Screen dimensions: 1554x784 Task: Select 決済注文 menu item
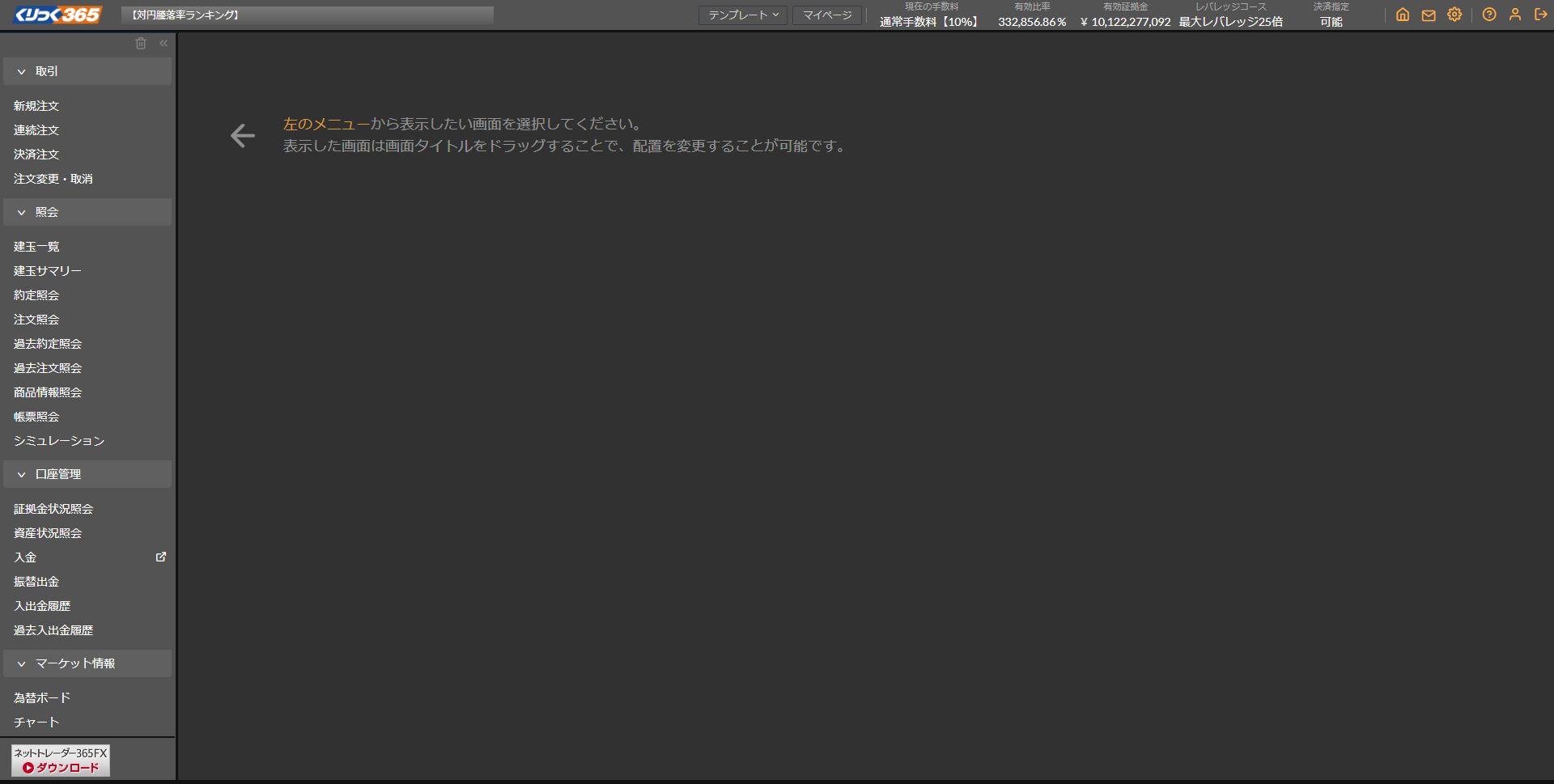(x=36, y=155)
